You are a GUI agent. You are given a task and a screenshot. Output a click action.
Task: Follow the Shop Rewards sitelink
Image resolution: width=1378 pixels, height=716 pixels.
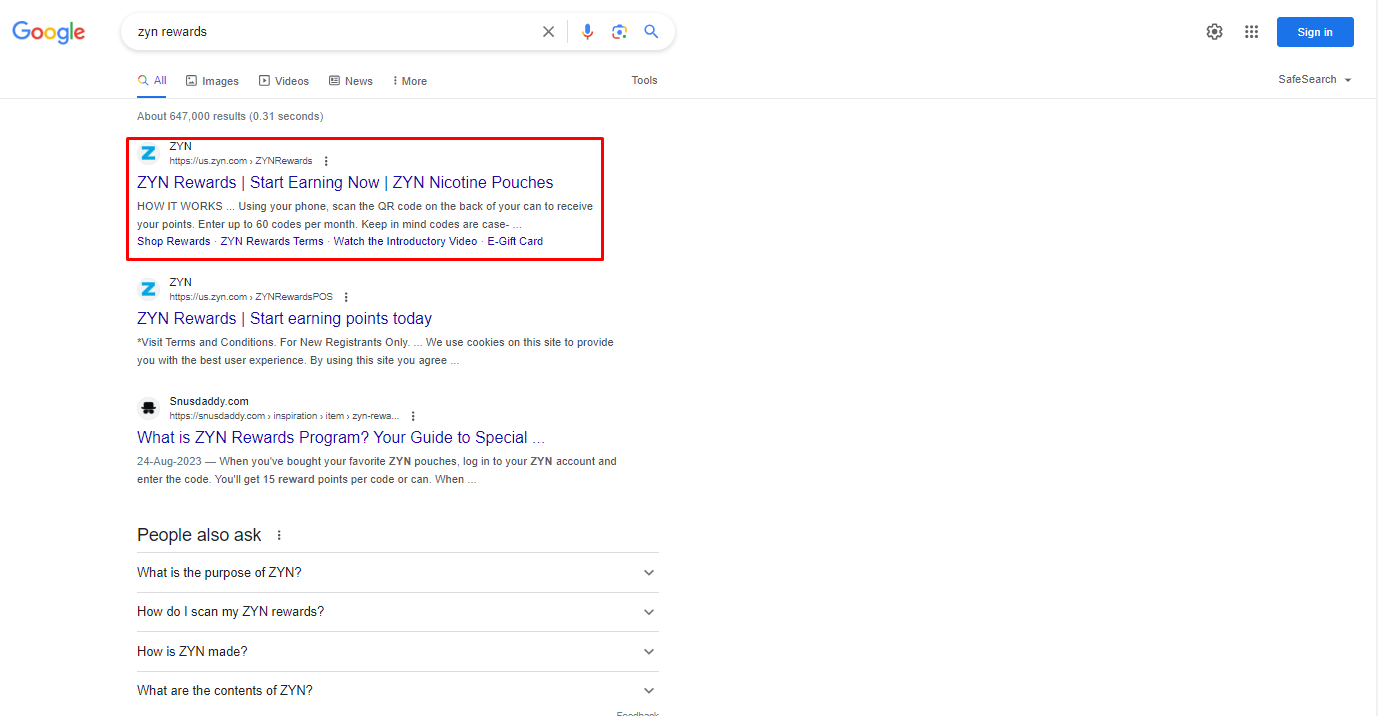(x=174, y=241)
